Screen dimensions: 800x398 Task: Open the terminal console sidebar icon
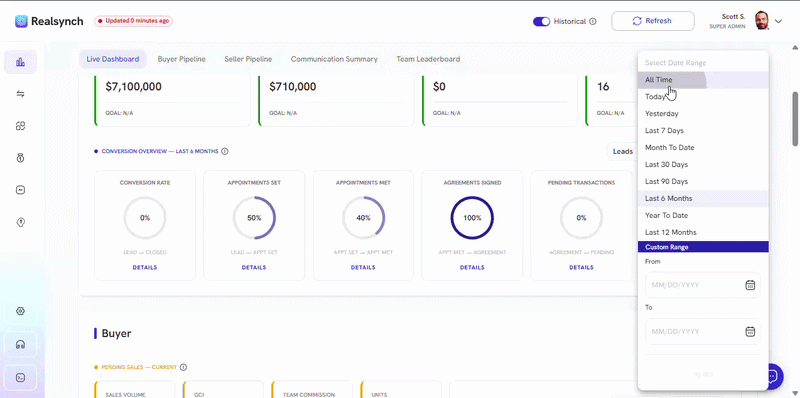click(x=20, y=378)
